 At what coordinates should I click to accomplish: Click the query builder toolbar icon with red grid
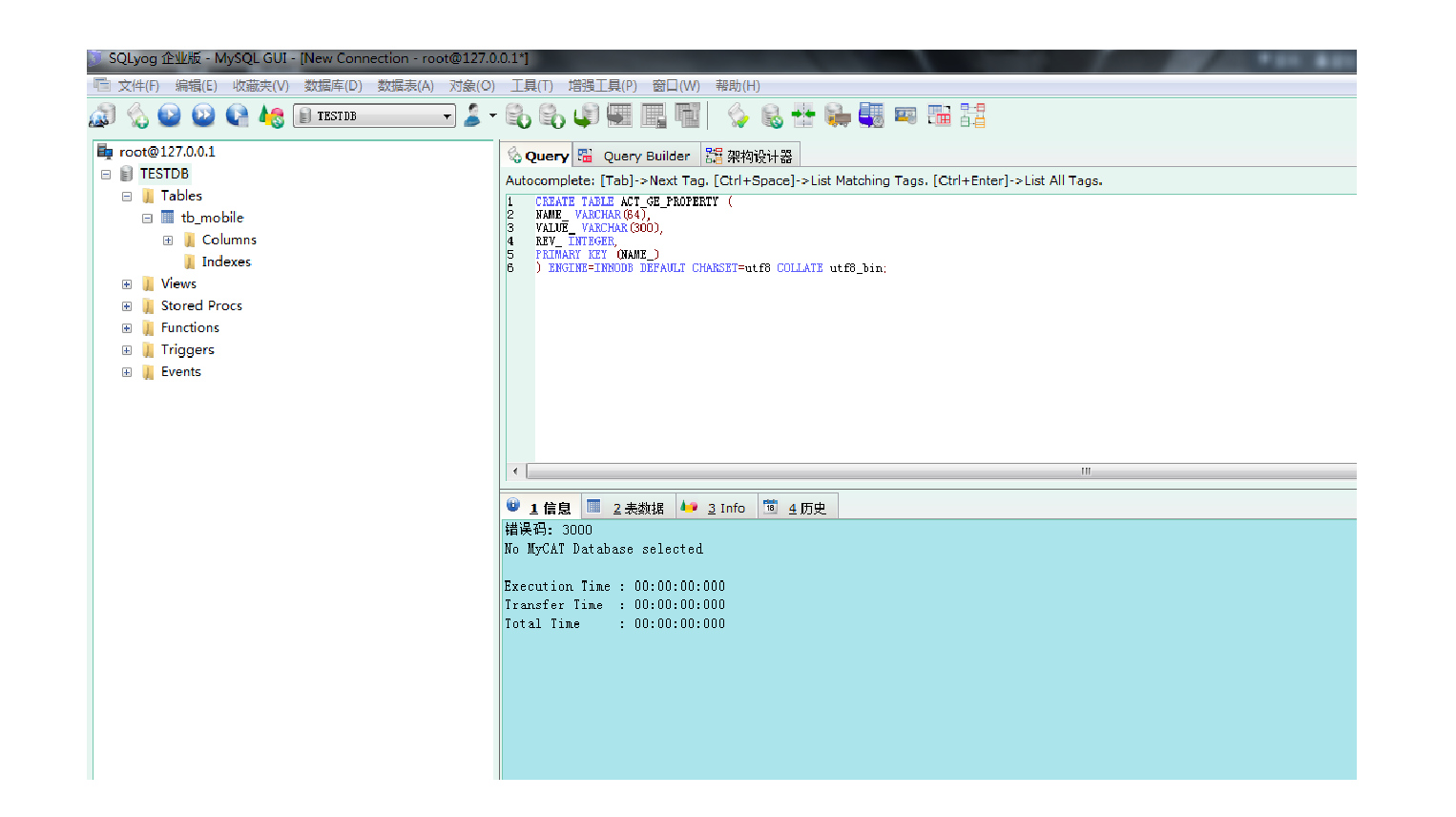pyautogui.click(x=939, y=115)
